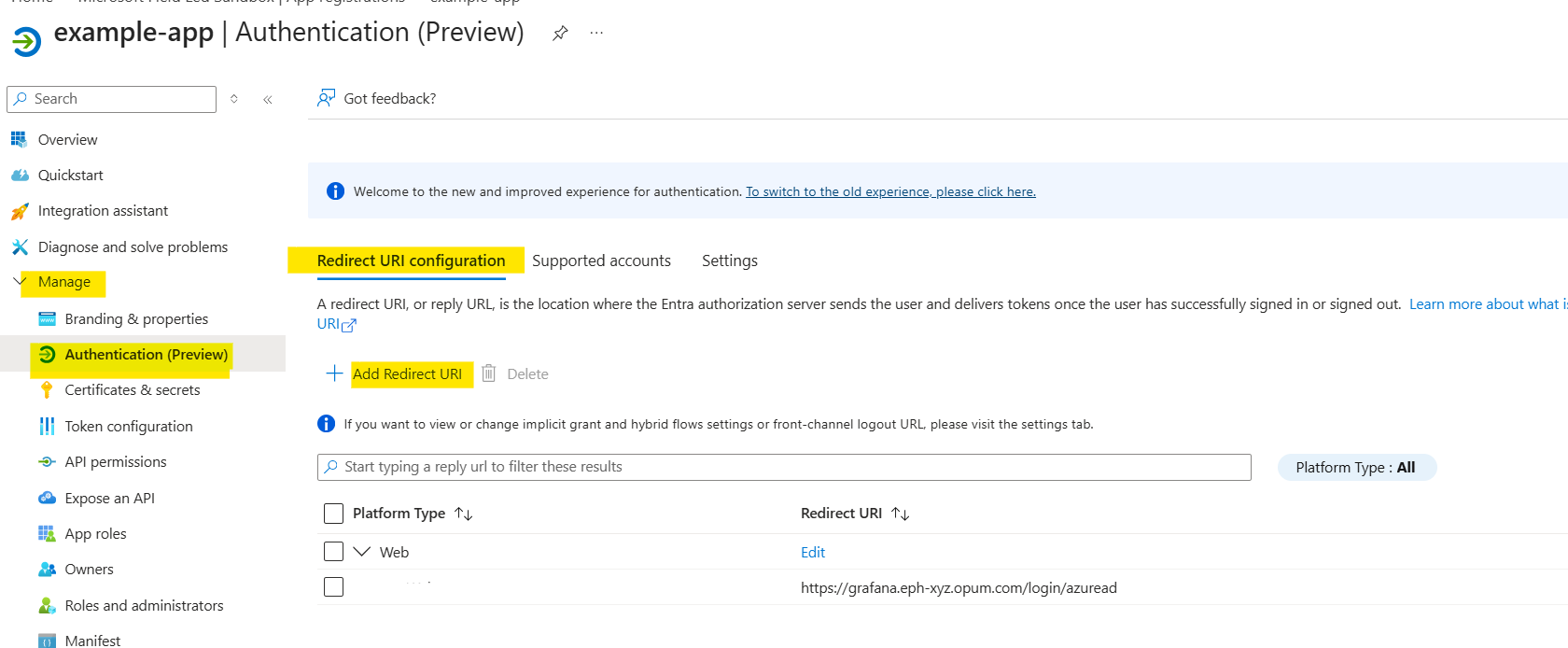This screenshot has width=1568, height=648.
Task: Click the Manifest icon in sidebar
Action: [47, 641]
